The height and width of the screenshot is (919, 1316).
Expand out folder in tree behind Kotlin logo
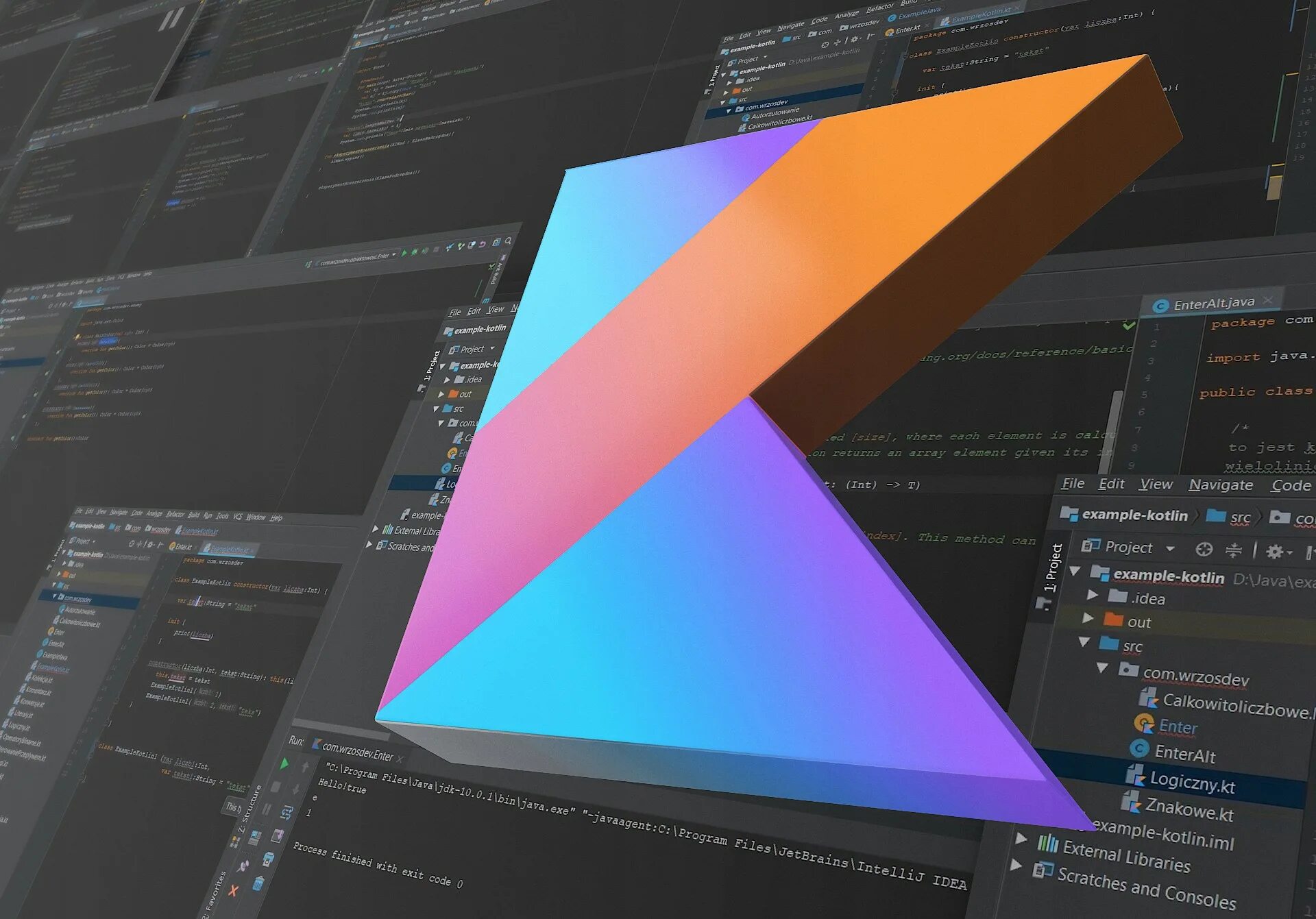point(441,395)
